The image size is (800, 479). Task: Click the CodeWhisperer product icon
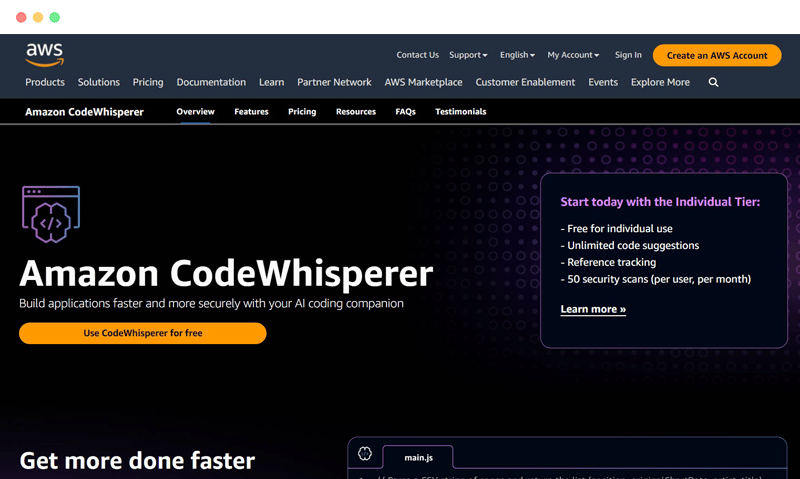(51, 214)
